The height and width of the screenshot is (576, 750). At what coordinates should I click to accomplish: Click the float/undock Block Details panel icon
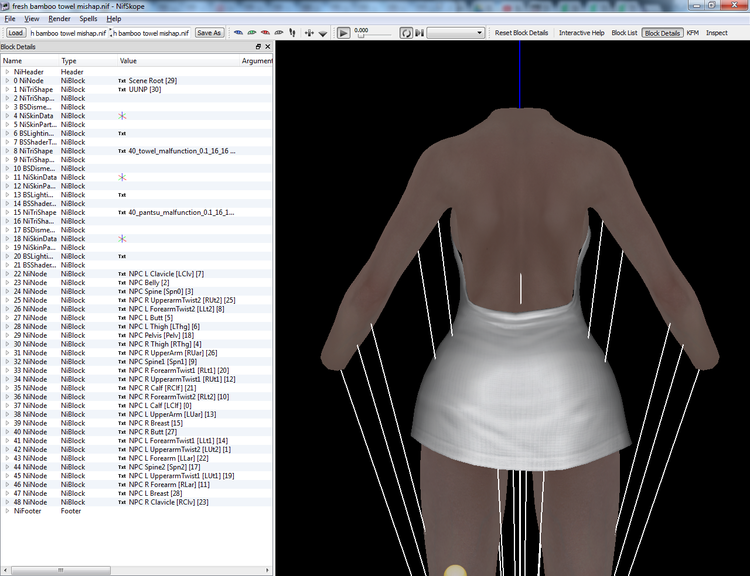click(x=258, y=46)
